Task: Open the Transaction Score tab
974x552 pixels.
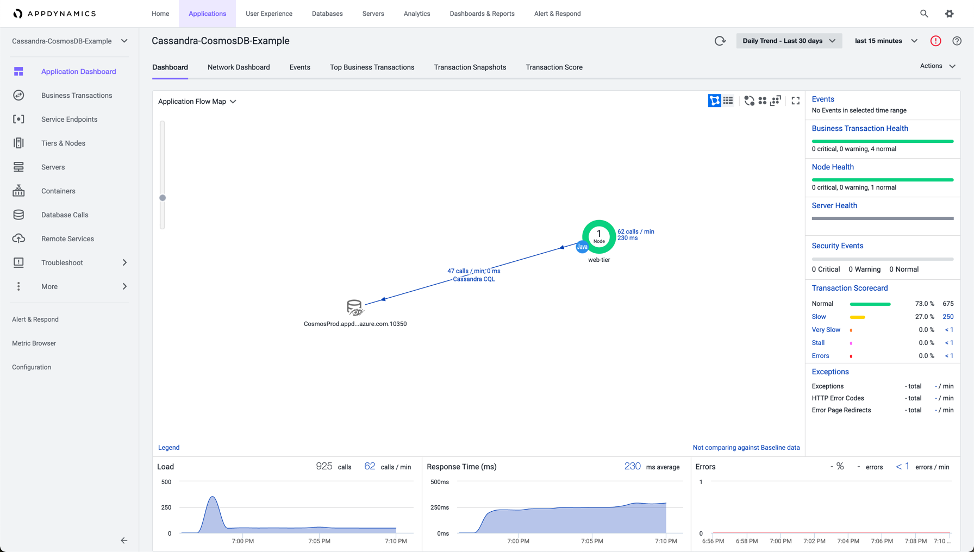Action: (554, 67)
